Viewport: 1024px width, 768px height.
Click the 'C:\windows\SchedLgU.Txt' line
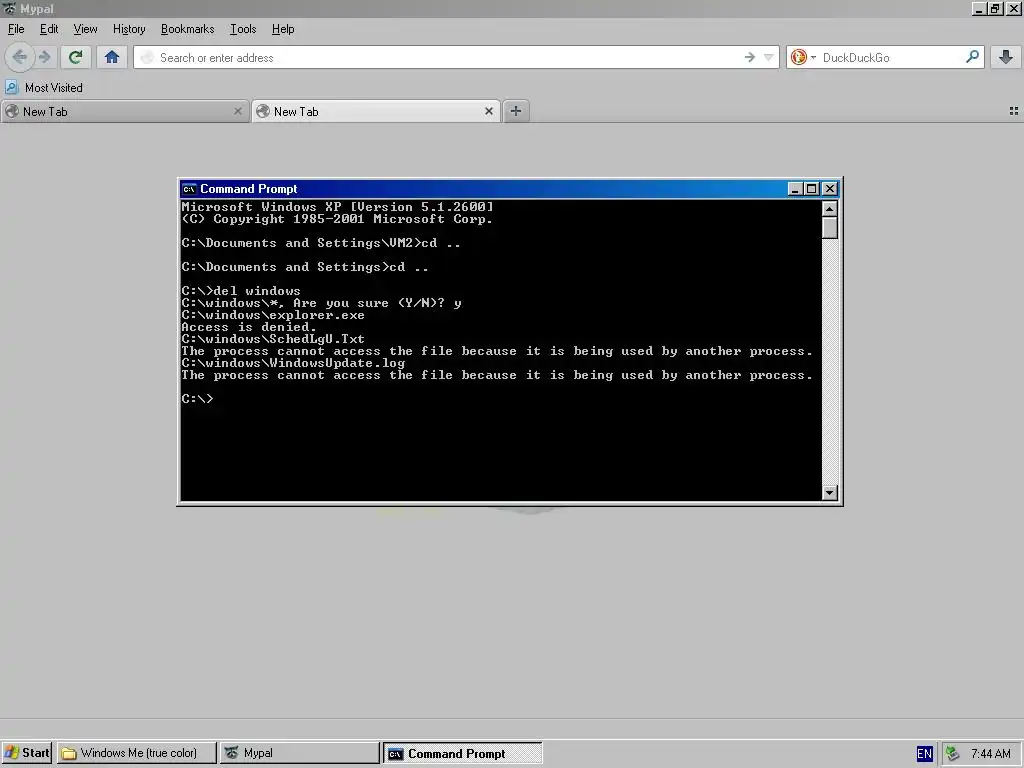273,339
